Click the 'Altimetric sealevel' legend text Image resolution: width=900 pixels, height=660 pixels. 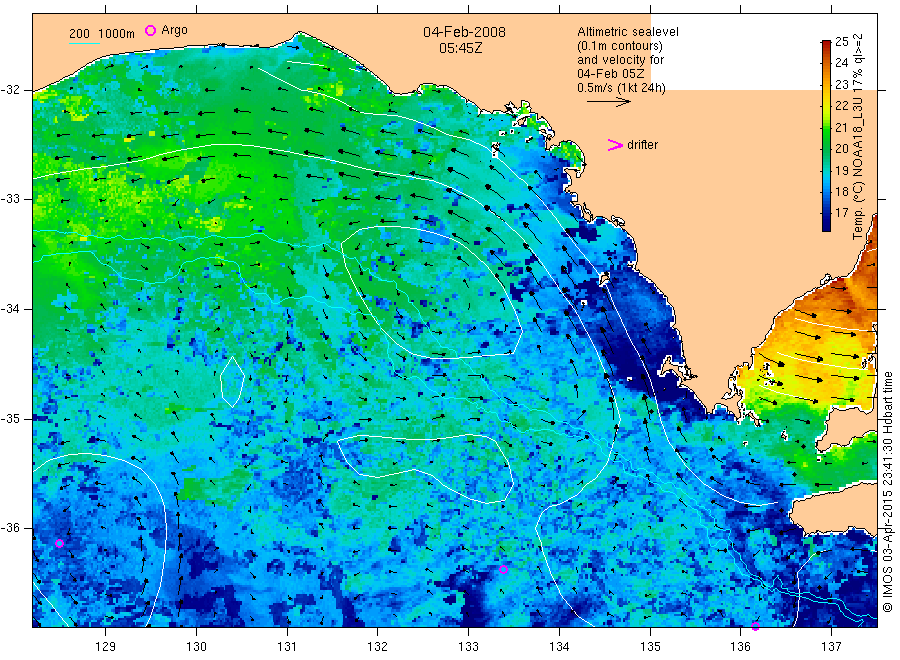(627, 32)
